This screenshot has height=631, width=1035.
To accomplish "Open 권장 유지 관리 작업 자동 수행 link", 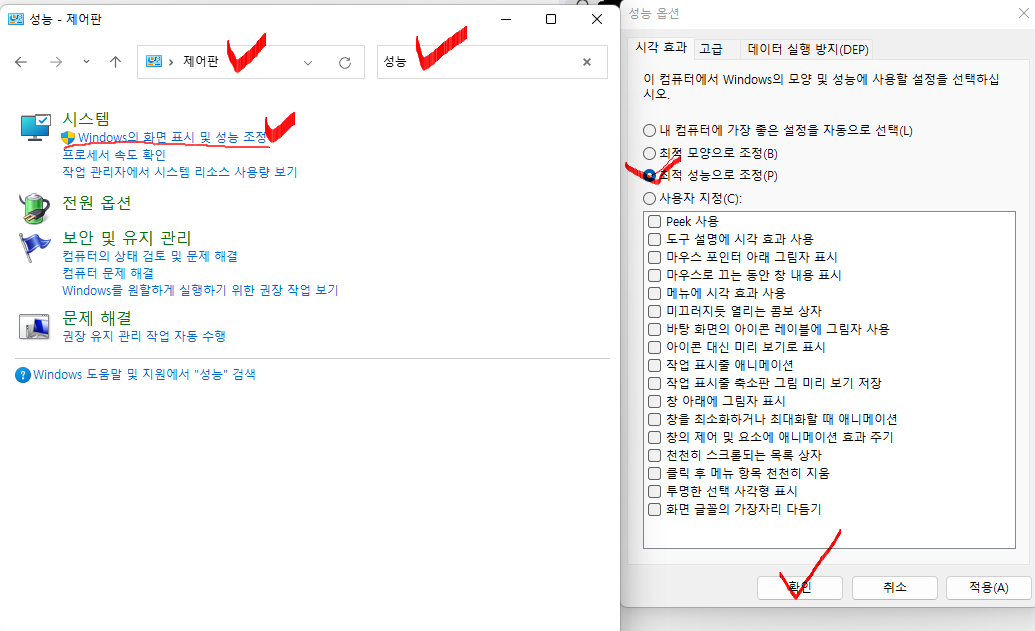I will click(x=144, y=336).
